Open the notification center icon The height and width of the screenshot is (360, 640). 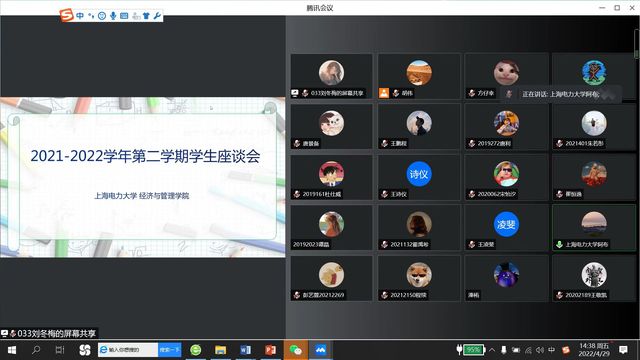tap(623, 350)
